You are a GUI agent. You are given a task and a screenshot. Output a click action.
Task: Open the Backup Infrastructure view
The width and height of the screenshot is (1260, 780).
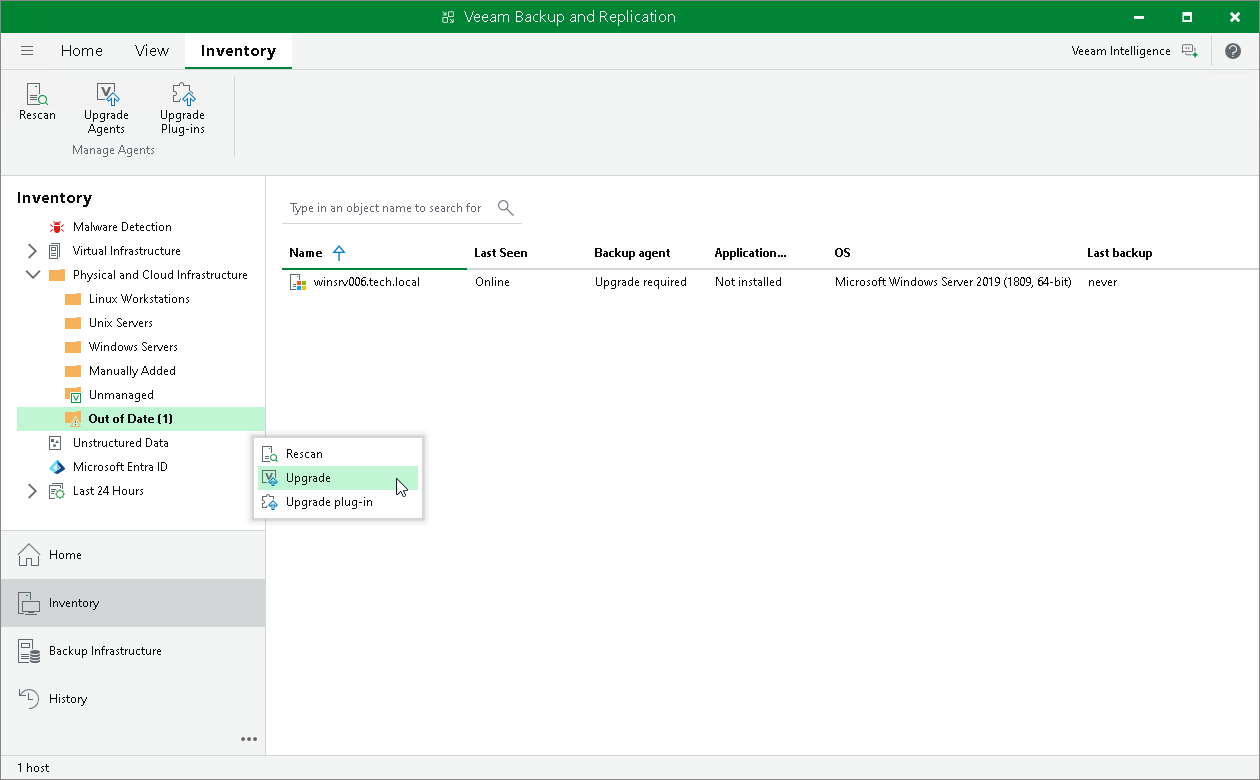coord(106,650)
